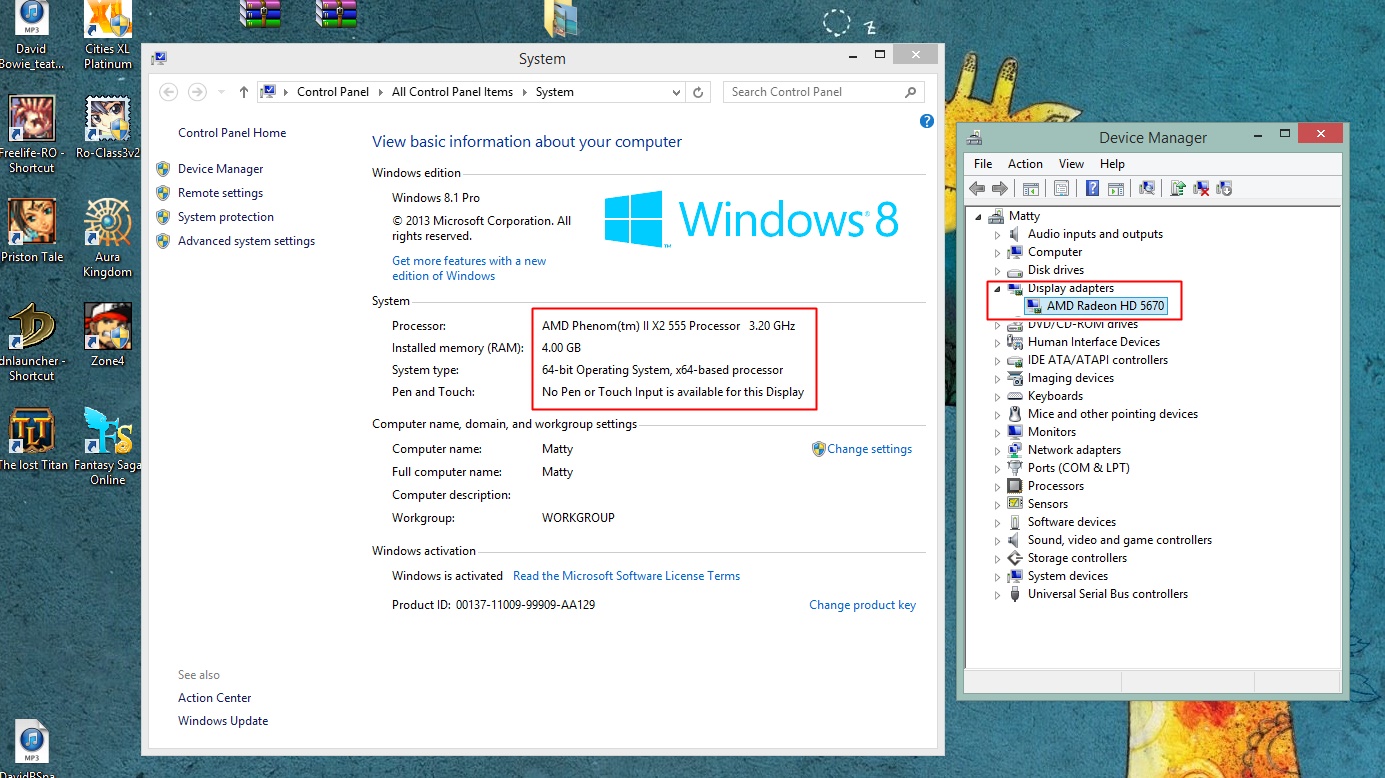Click the Forward arrow in Device Manager toolbar
This screenshot has height=778, width=1385.
pyautogui.click(x=999, y=188)
